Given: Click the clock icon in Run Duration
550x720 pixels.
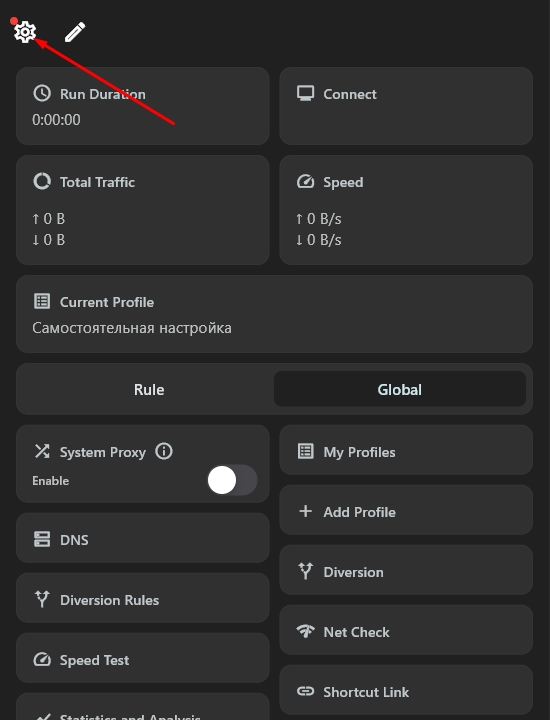Looking at the screenshot, I should tap(42, 93).
